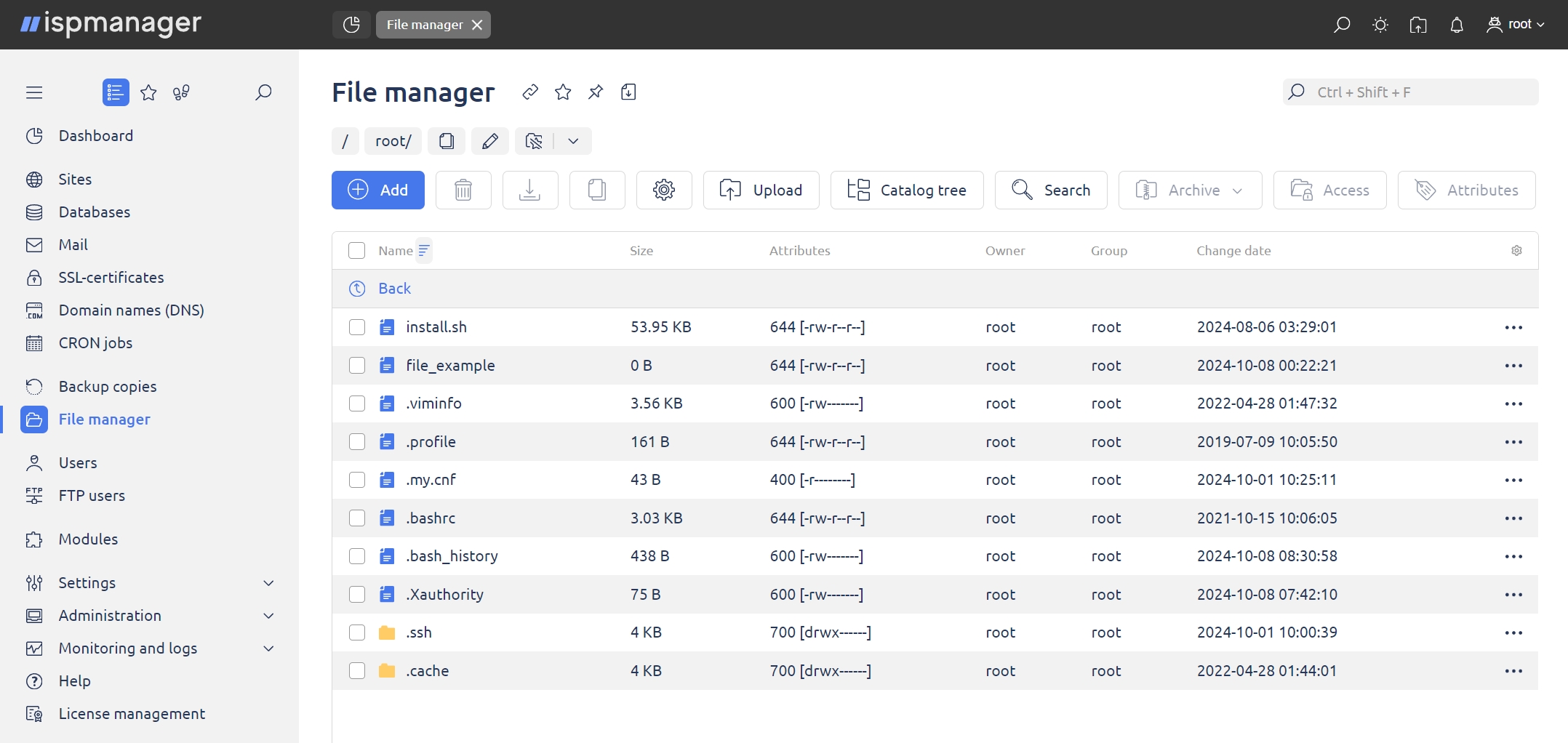Show favorite menu items star in sidebar
This screenshot has height=743, width=1568.
(148, 92)
